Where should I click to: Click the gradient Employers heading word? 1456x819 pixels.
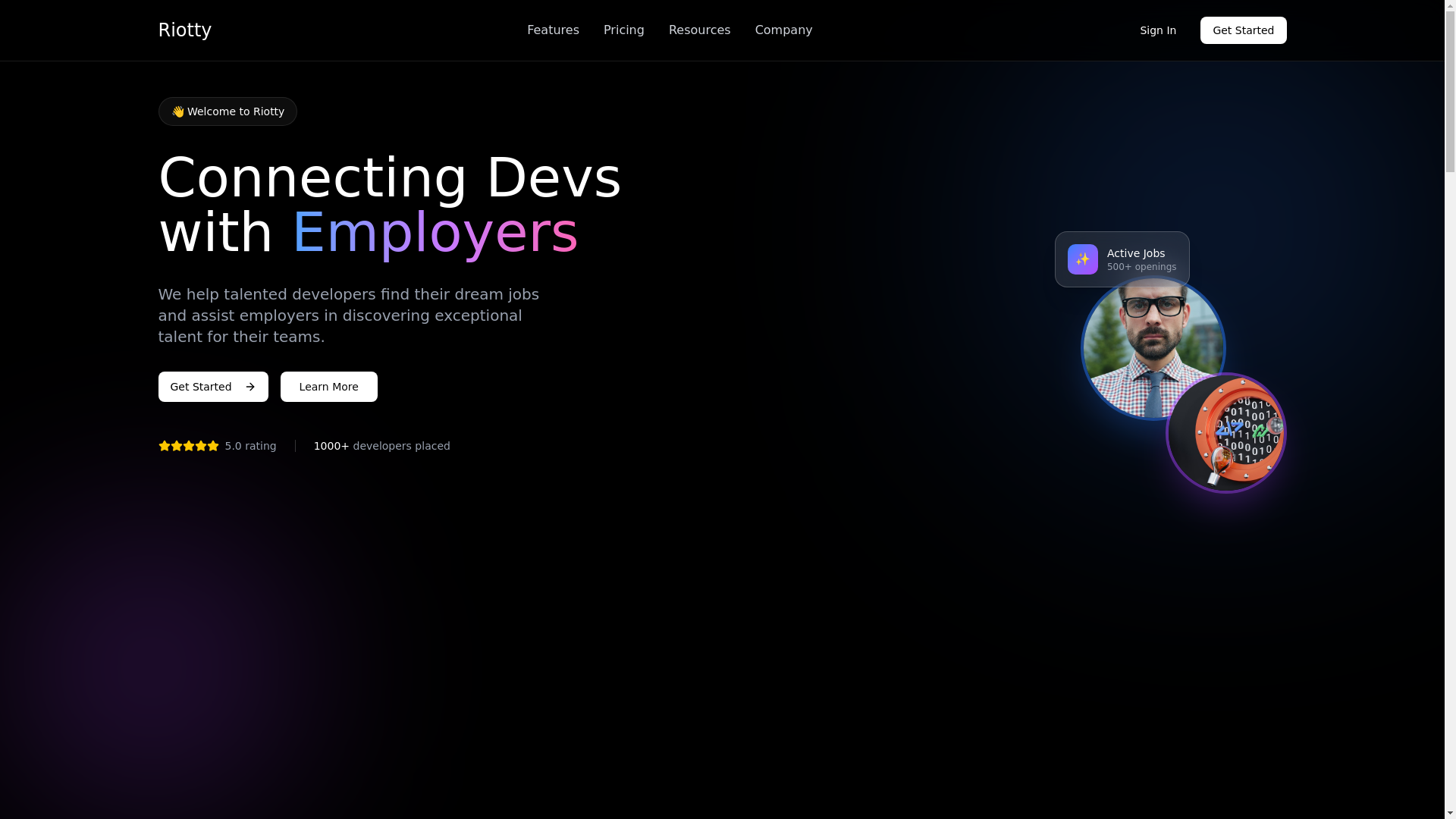(x=435, y=233)
